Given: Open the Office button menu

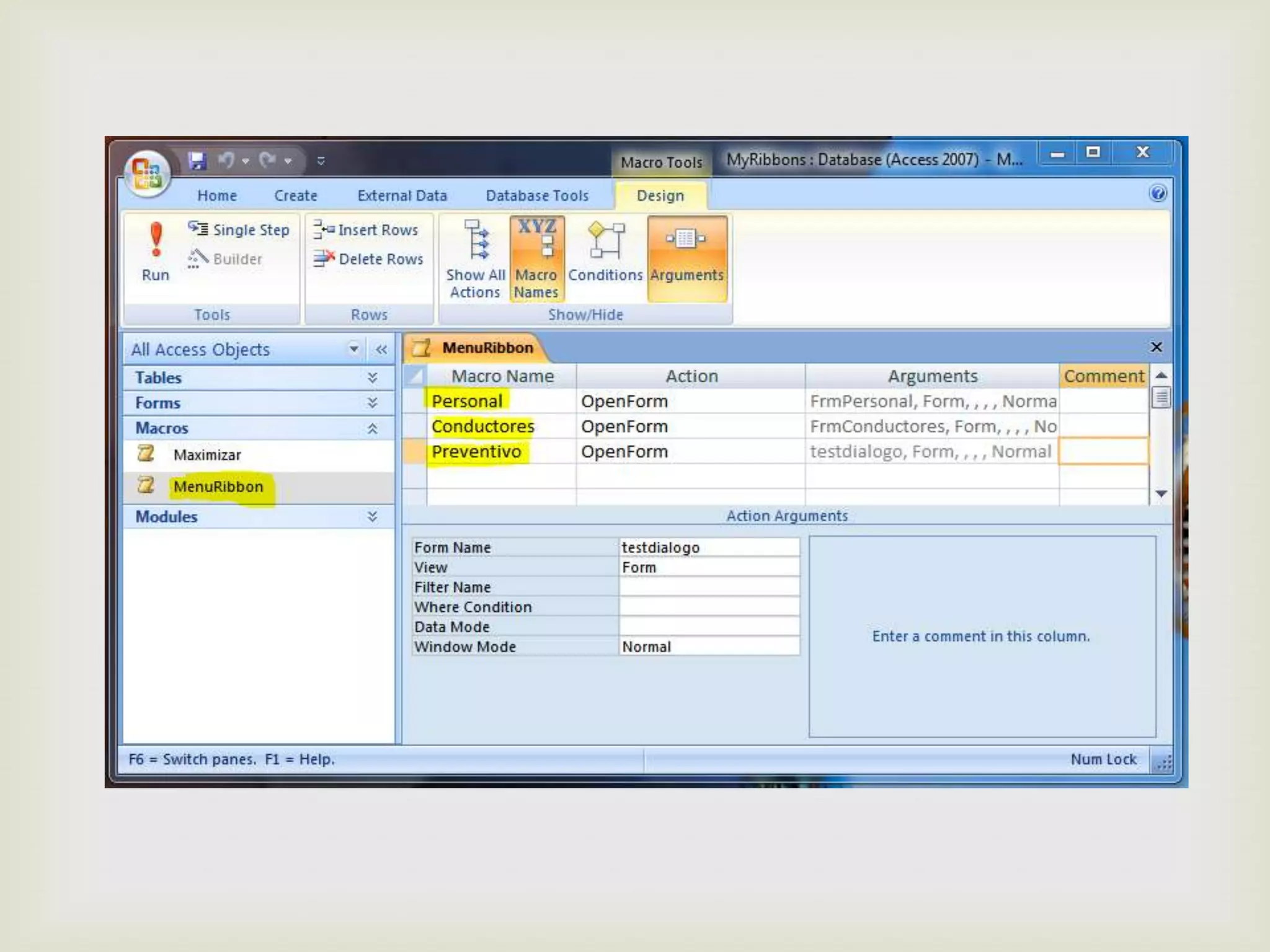Looking at the screenshot, I should 147,174.
